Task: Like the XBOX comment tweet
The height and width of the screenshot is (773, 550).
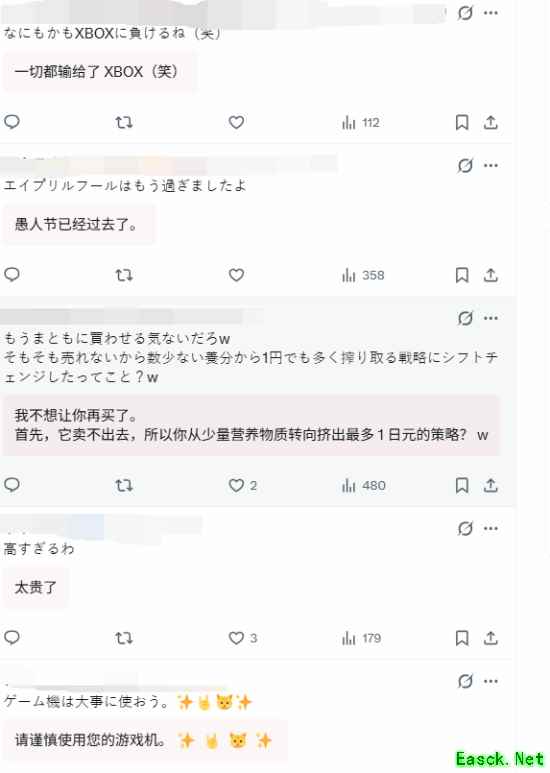Action: pos(236,122)
